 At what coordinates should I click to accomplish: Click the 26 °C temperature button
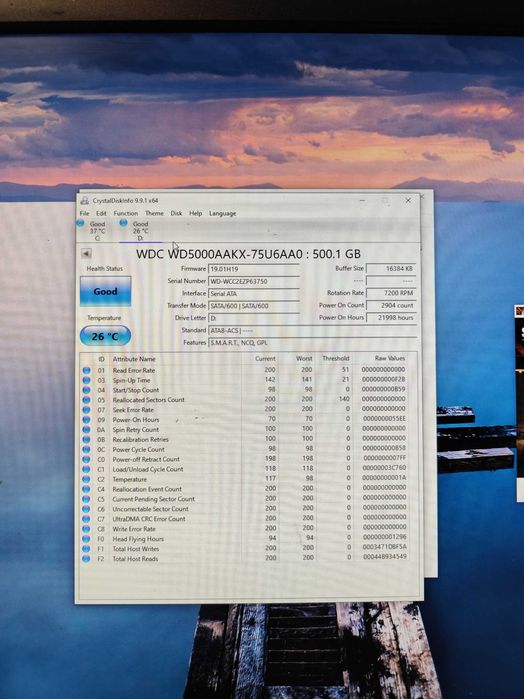tap(105, 336)
